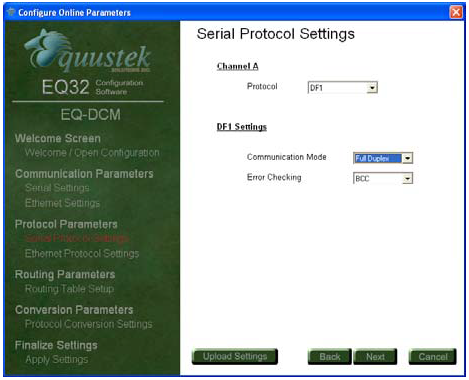Open the Protocol dropdown showing DF1
The height and width of the screenshot is (380, 469).
click(x=342, y=88)
